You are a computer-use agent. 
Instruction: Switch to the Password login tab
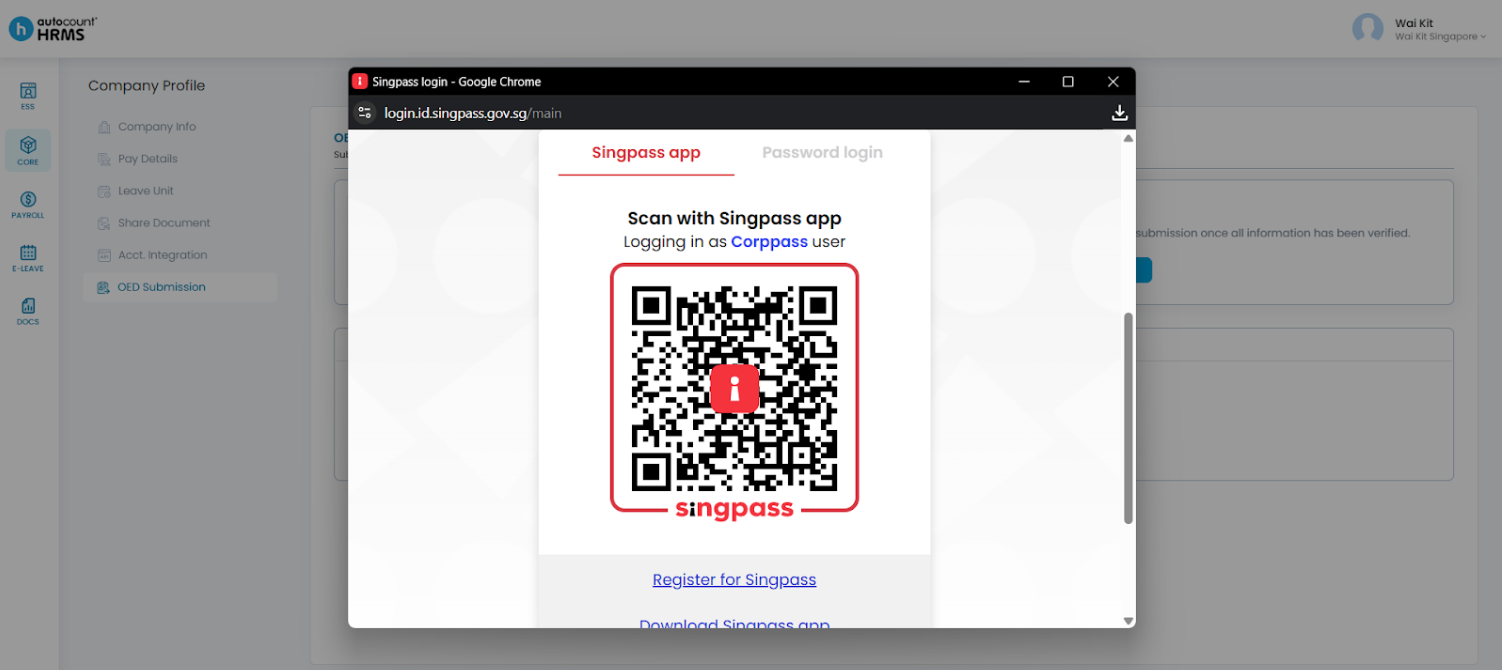[822, 153]
